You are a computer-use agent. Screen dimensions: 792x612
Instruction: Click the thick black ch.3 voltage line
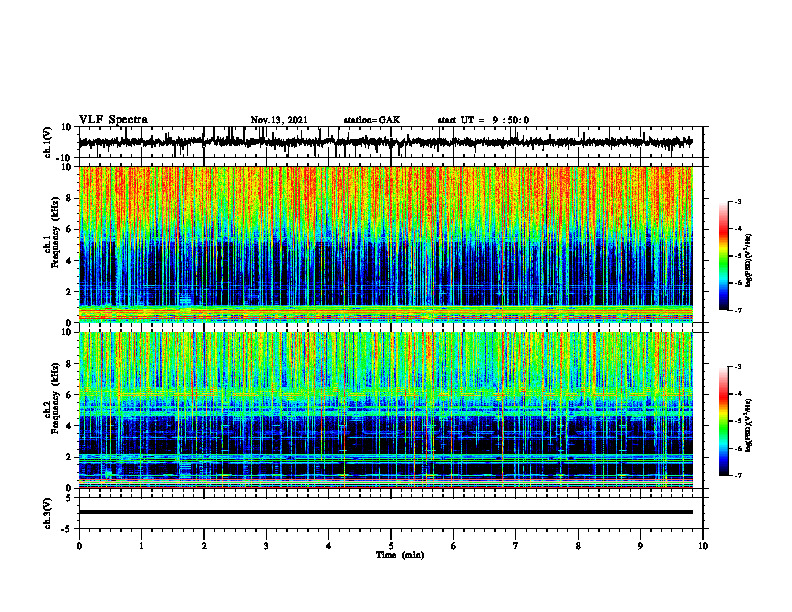pos(385,512)
